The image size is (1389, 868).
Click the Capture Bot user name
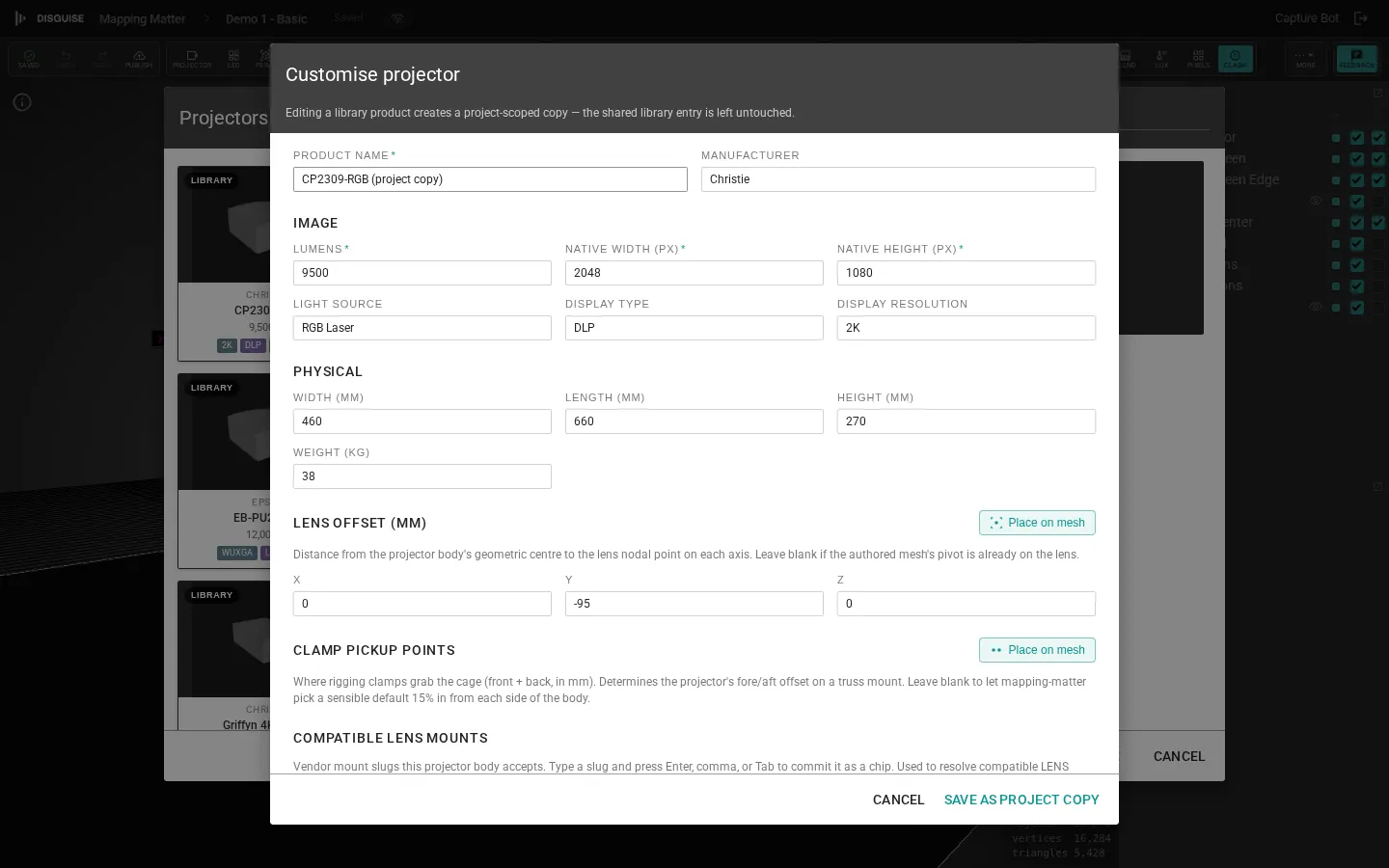[x=1306, y=18]
